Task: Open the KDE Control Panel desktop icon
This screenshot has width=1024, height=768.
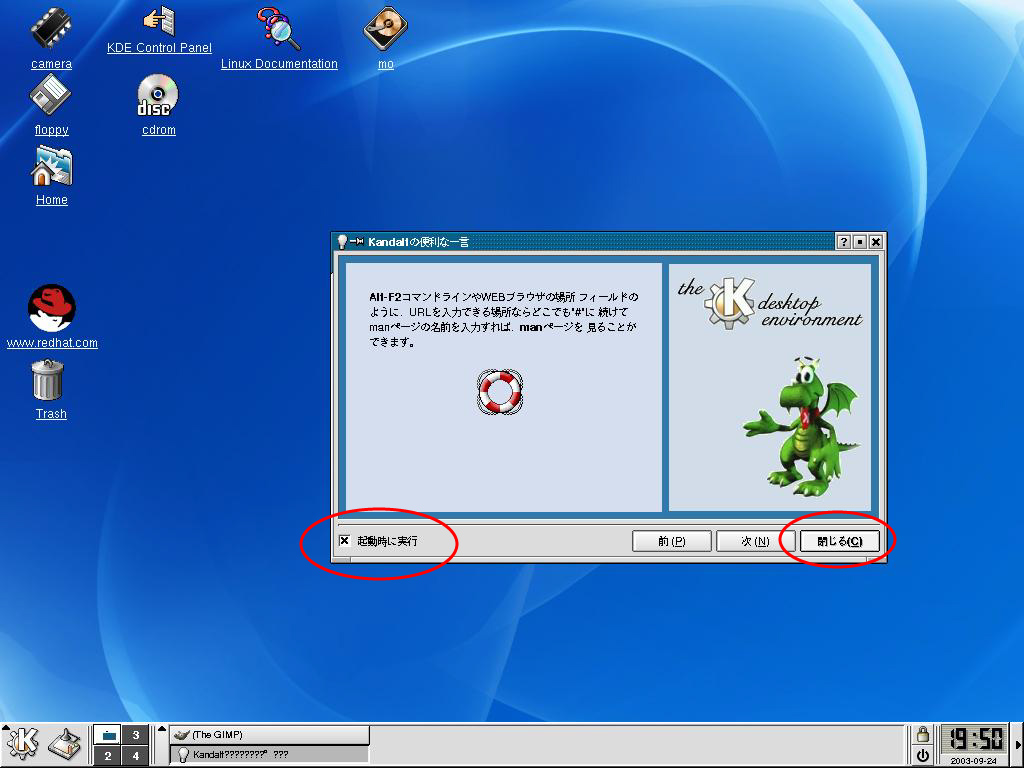Action: click(159, 21)
